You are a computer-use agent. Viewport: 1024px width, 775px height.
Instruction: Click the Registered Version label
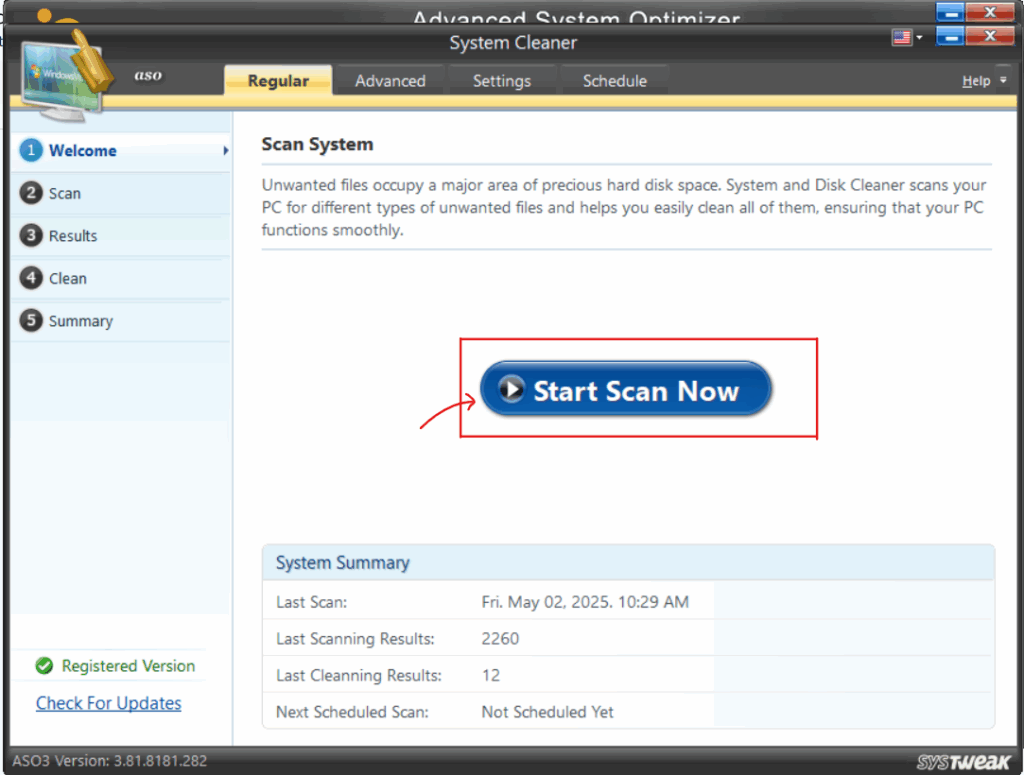click(x=129, y=666)
